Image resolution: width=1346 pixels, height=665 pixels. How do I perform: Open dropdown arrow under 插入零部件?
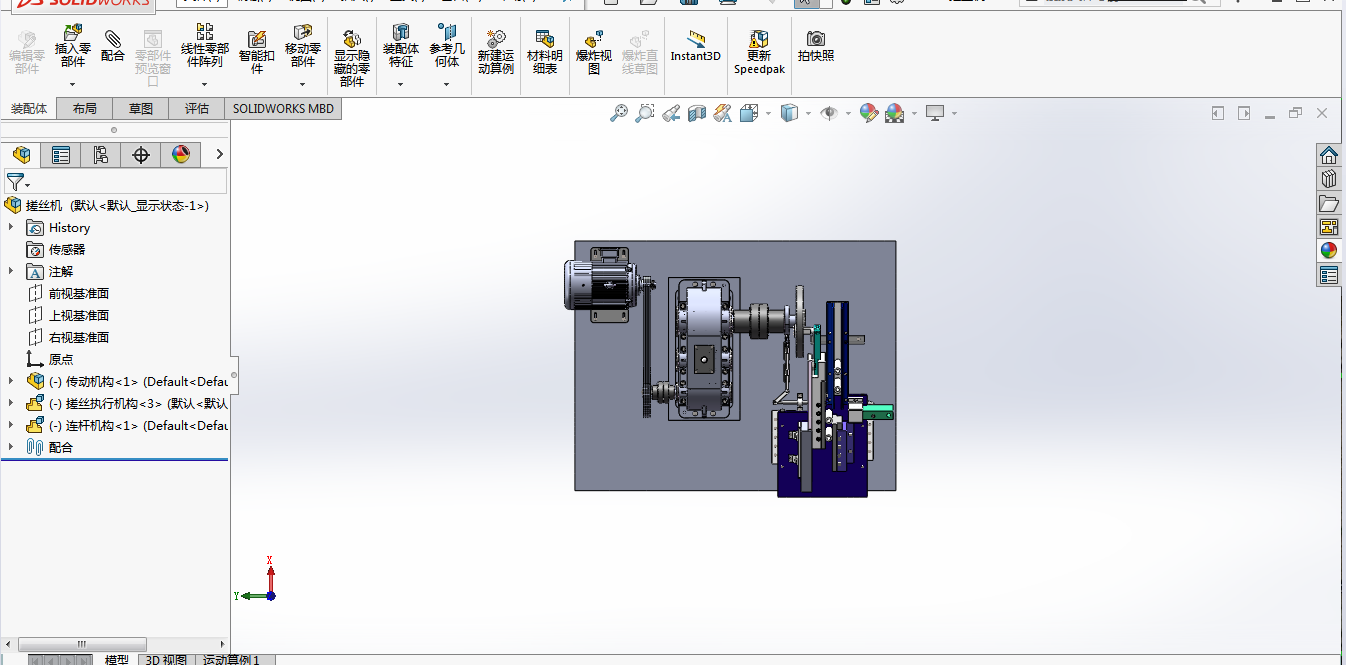(73, 85)
